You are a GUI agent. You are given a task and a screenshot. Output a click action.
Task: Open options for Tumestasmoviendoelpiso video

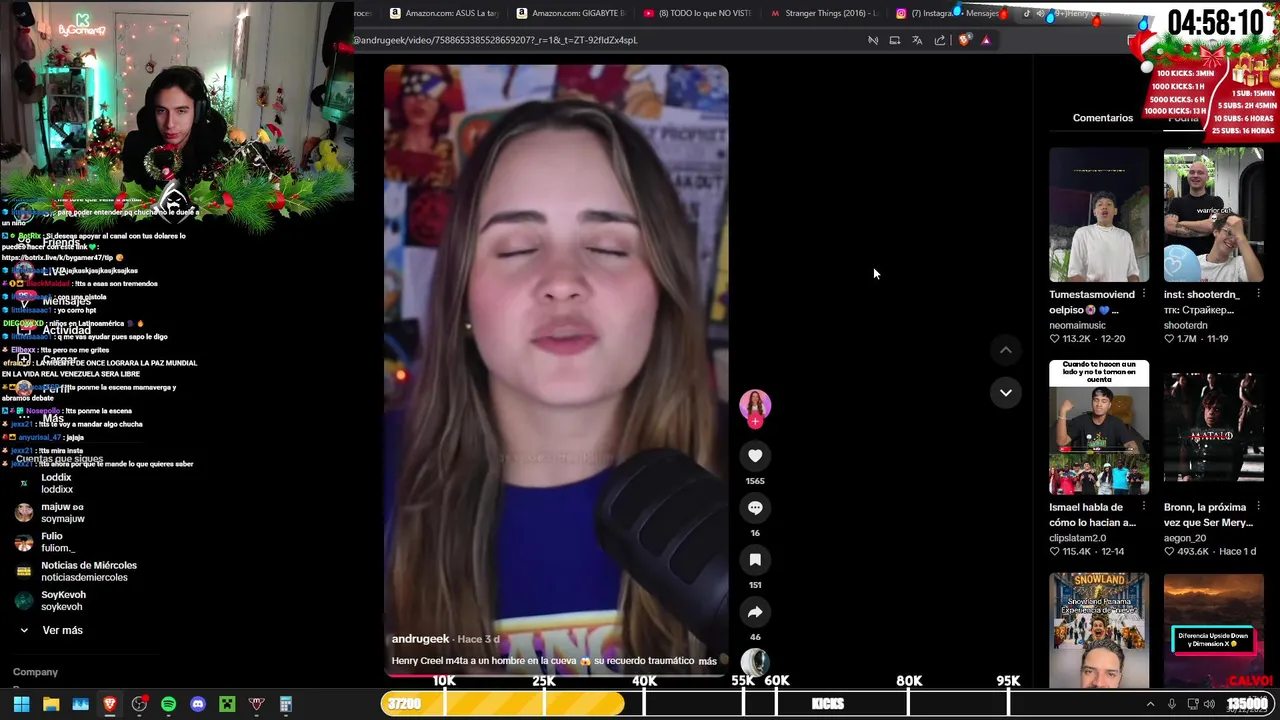point(1144,295)
